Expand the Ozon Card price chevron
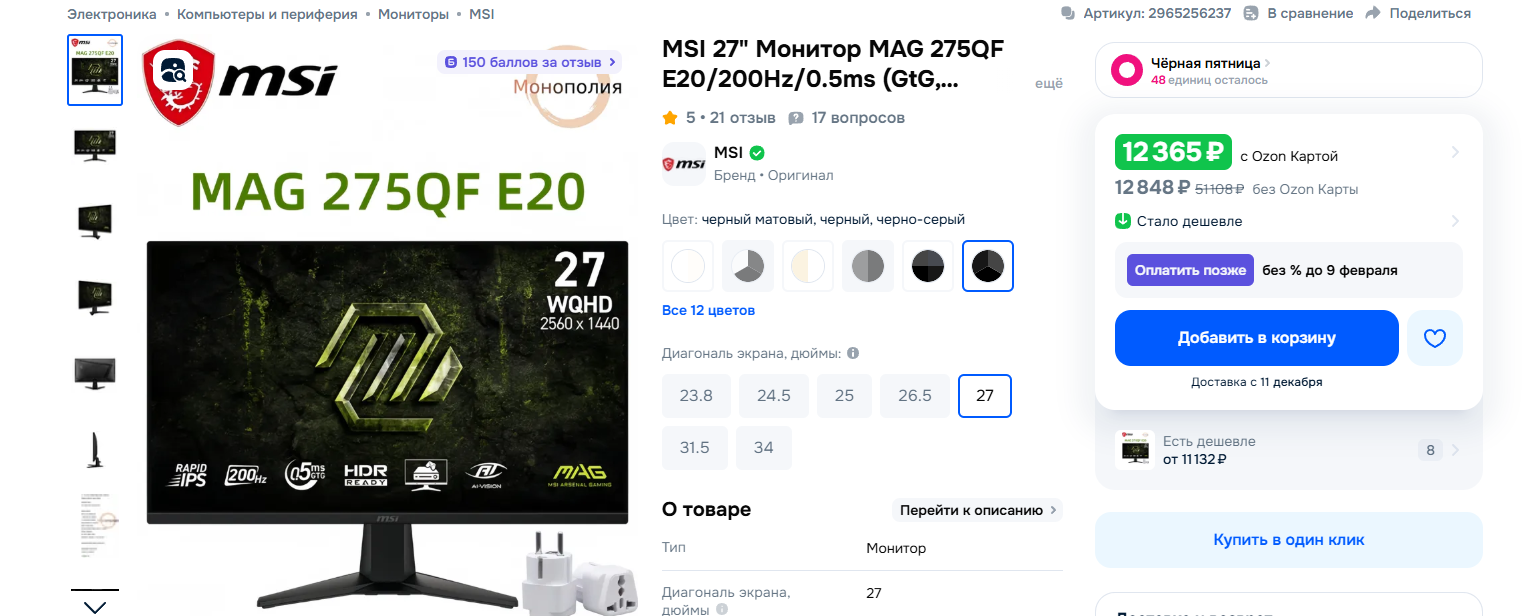 click(1455, 153)
